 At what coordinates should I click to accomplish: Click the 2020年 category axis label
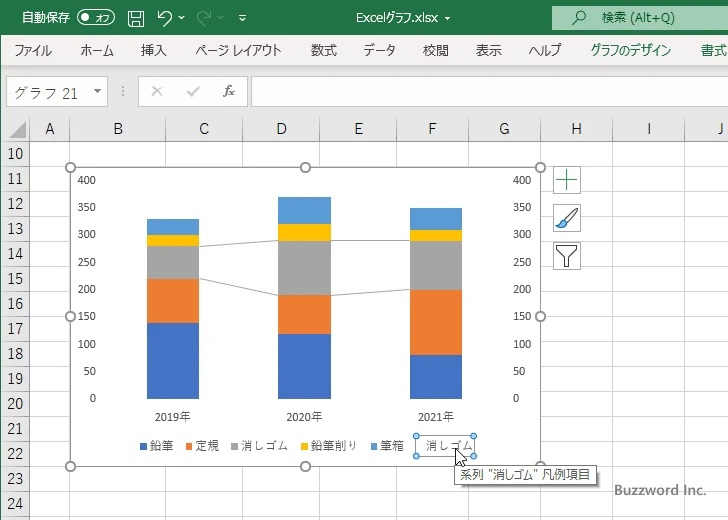point(304,416)
